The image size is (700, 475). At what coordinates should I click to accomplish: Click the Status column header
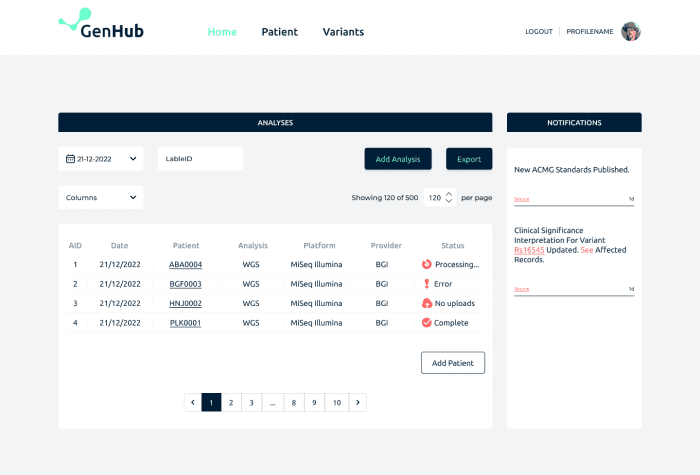[453, 246]
